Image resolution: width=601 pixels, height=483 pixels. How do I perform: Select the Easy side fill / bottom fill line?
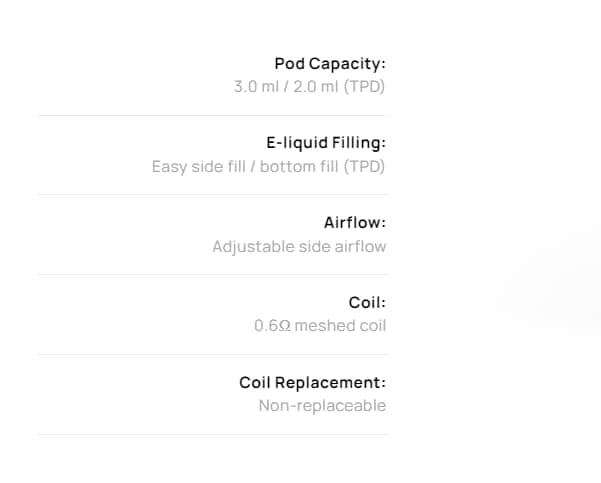click(x=268, y=166)
